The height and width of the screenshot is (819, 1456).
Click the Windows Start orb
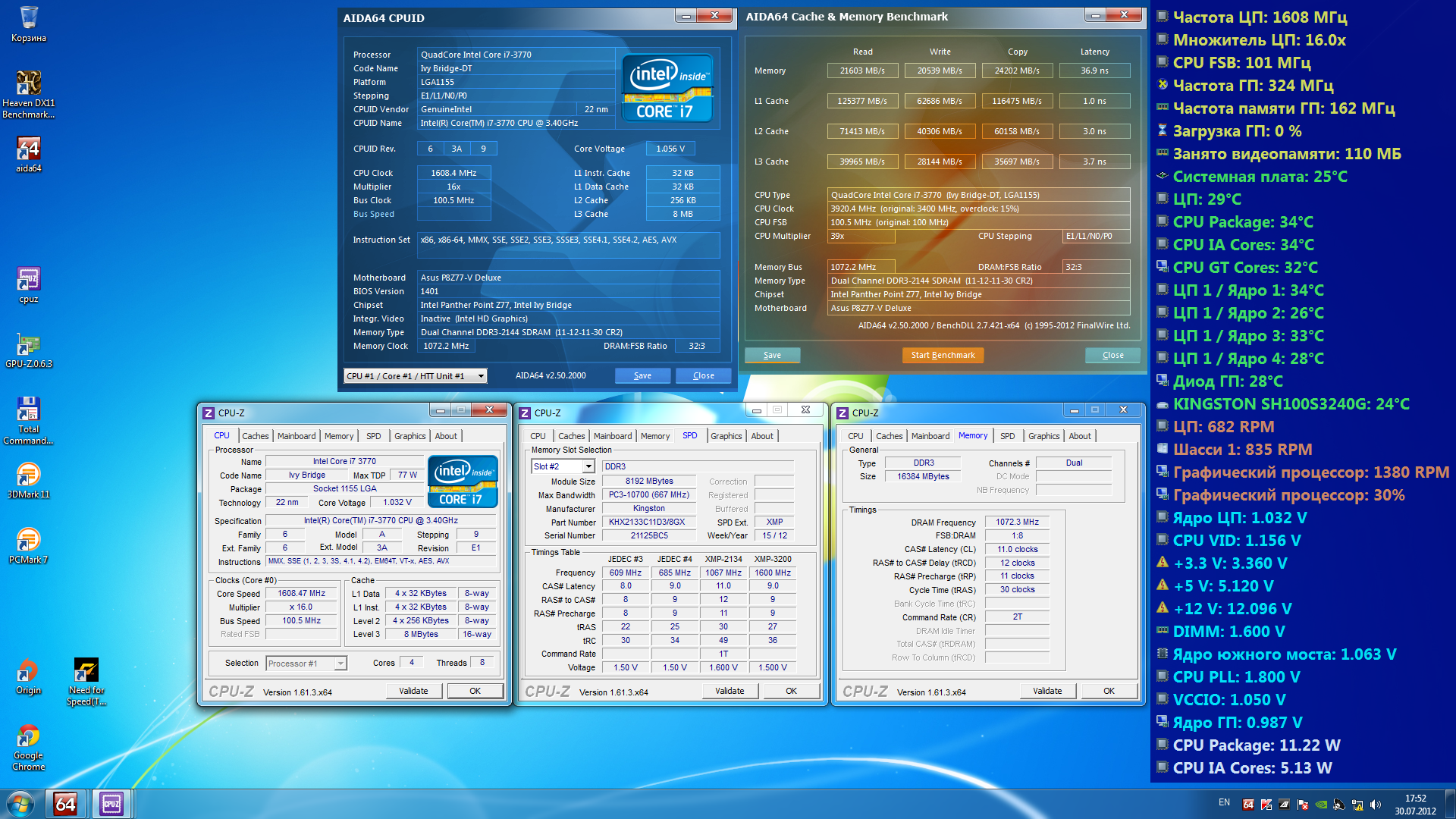click(x=20, y=804)
